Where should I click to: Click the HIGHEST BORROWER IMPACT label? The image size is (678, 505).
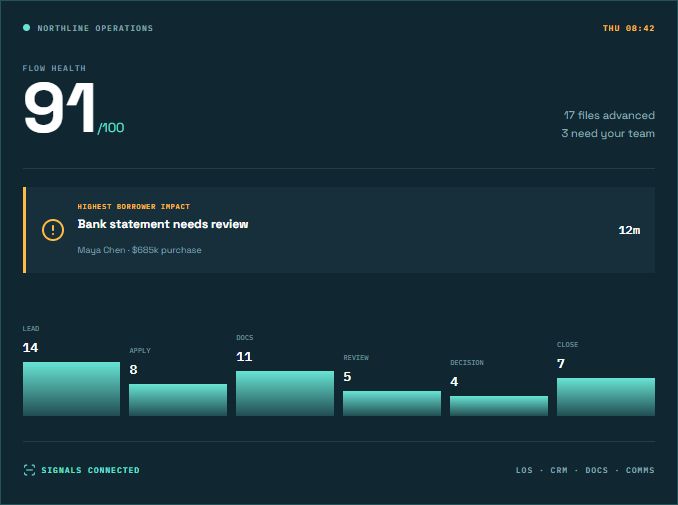(134, 207)
